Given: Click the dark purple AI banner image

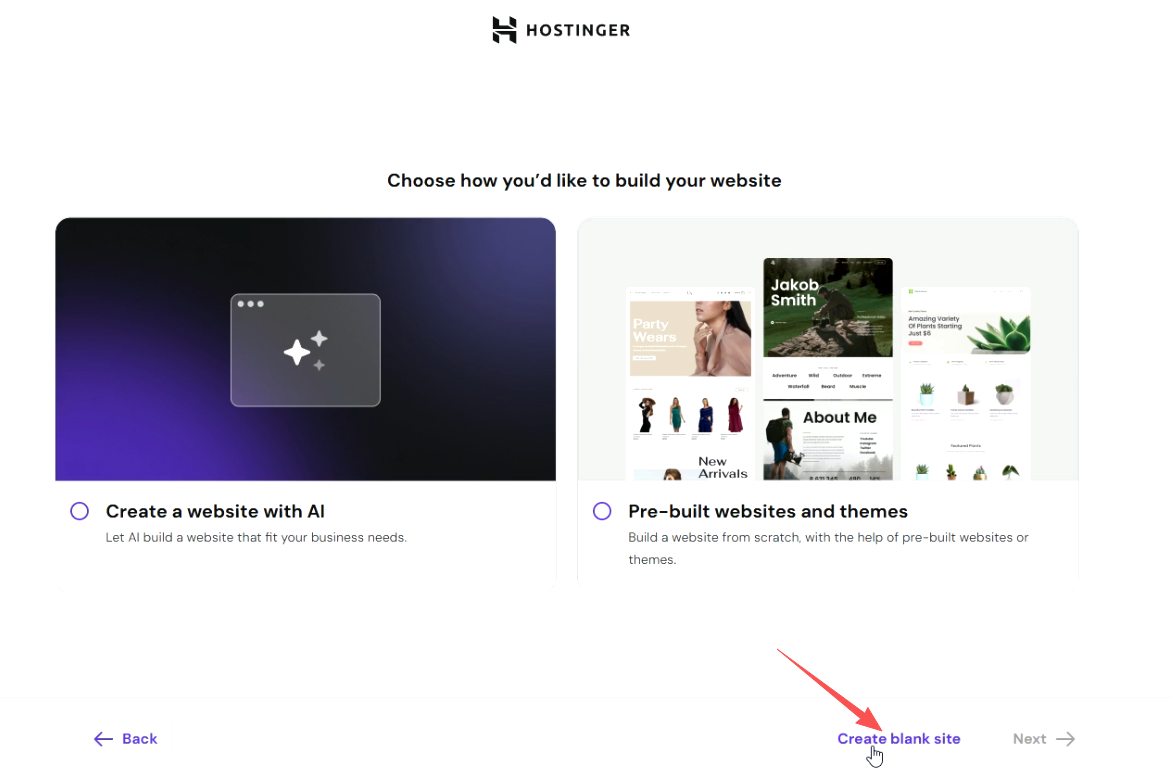Looking at the screenshot, I should tap(305, 349).
